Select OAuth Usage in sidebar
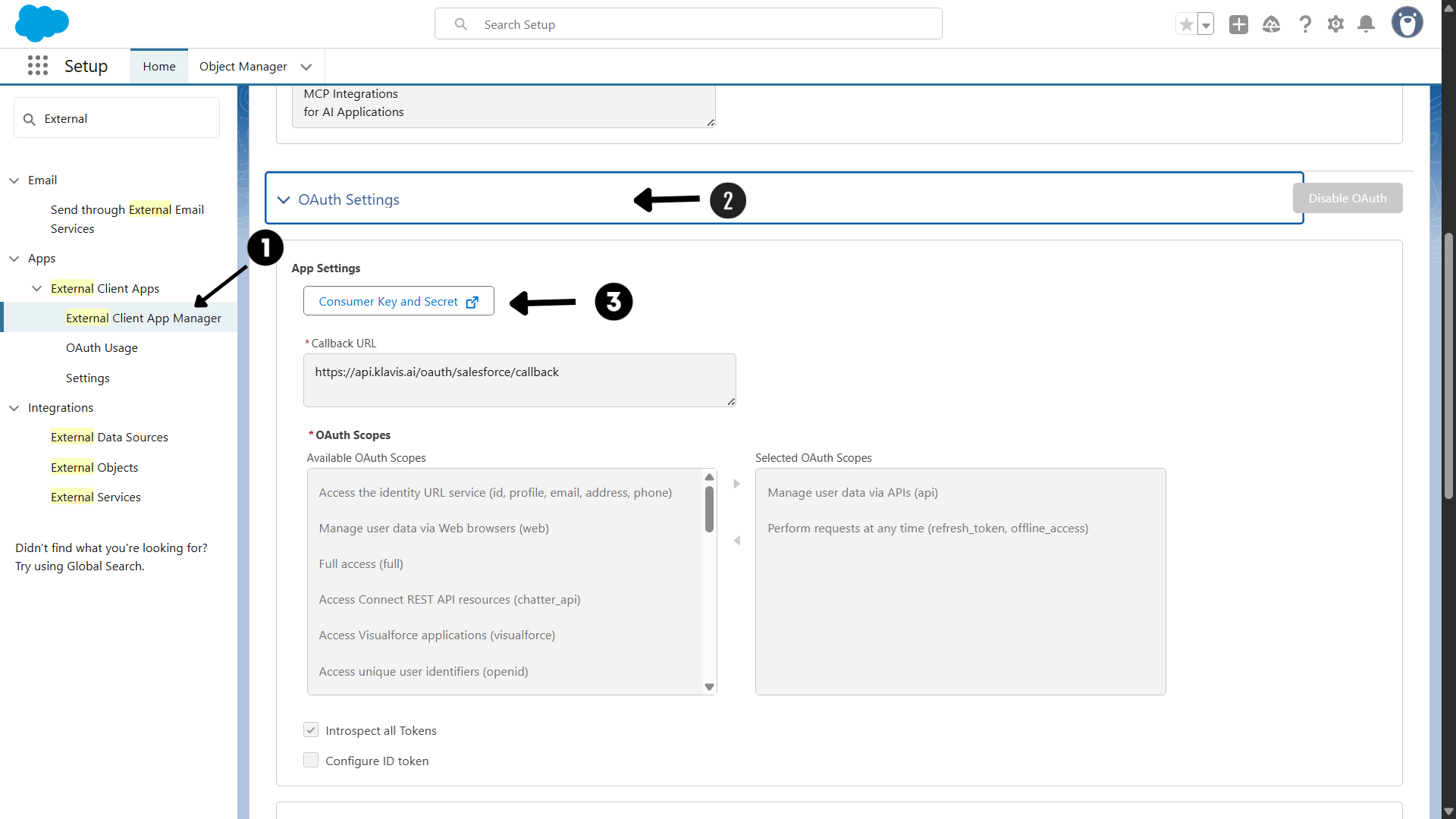 click(x=102, y=348)
